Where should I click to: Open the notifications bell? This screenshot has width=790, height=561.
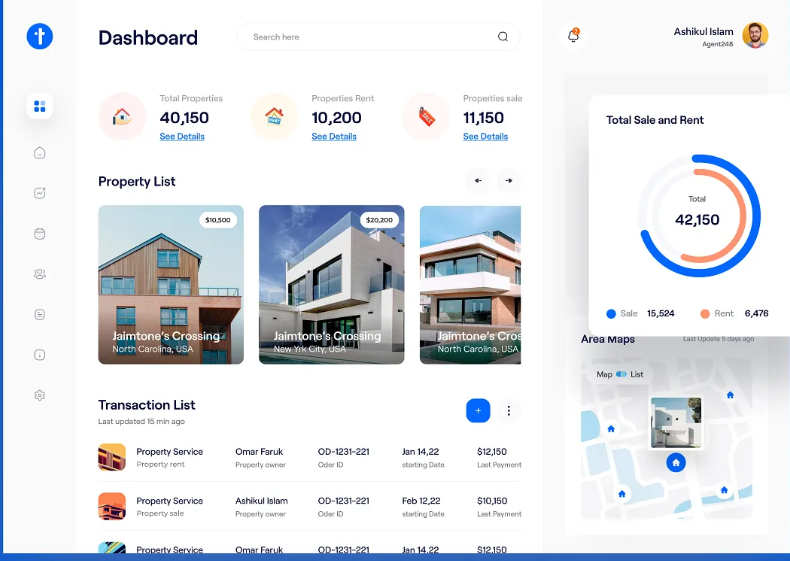point(573,36)
